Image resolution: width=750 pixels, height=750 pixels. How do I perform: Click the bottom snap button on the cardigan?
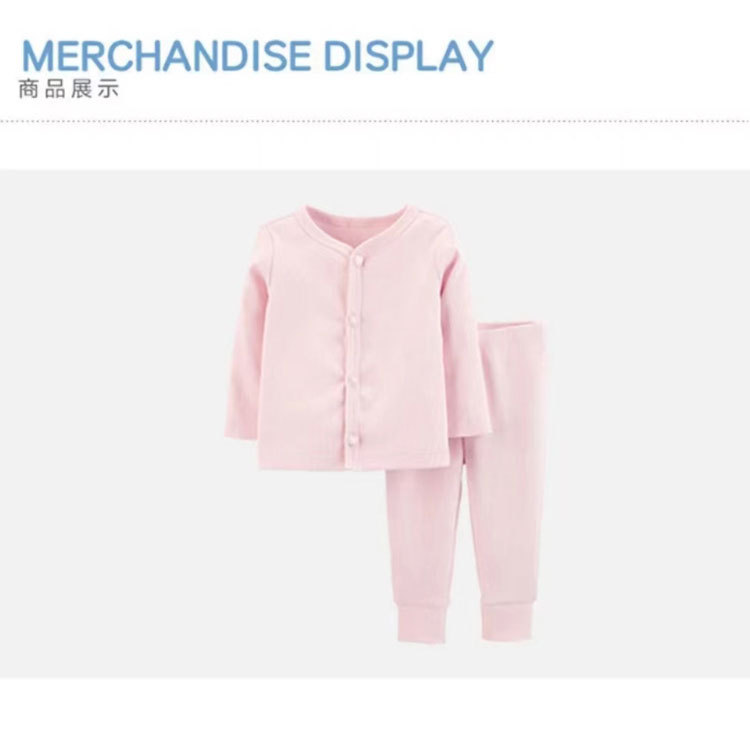[351, 438]
